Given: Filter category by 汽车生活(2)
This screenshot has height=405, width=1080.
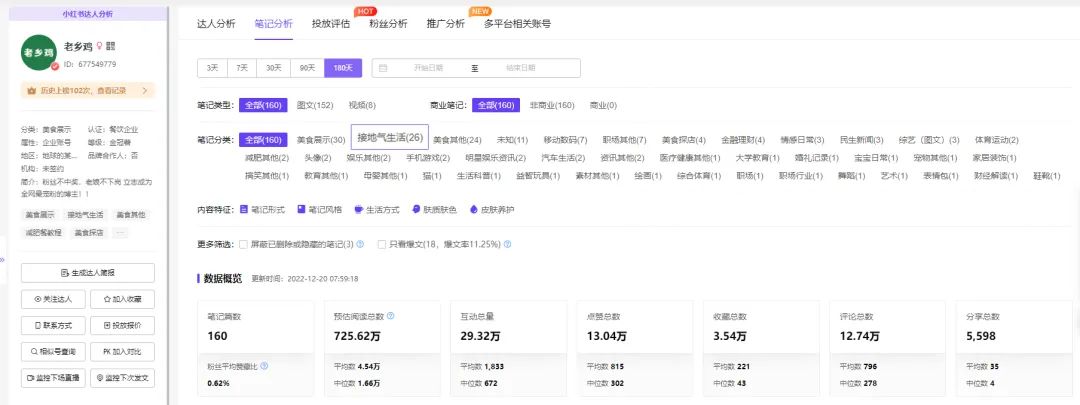Looking at the screenshot, I should [x=563, y=158].
